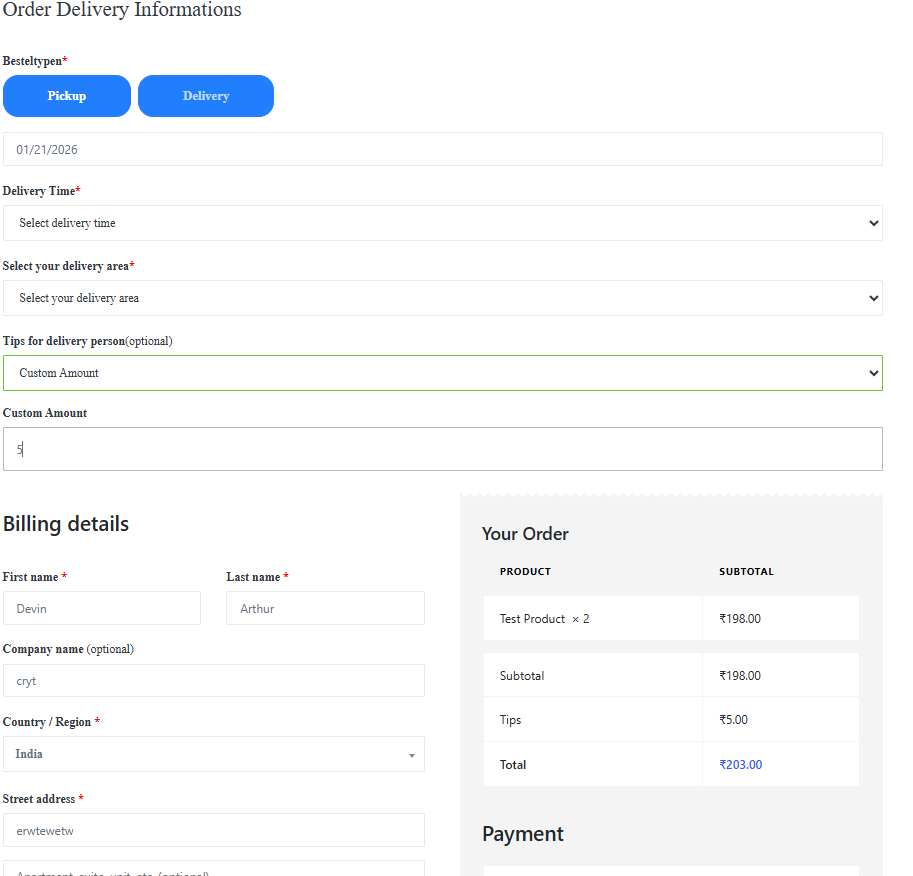This screenshot has width=913, height=876.
Task: Open the Country / Region dropdown showing India
Action: [x=213, y=754]
